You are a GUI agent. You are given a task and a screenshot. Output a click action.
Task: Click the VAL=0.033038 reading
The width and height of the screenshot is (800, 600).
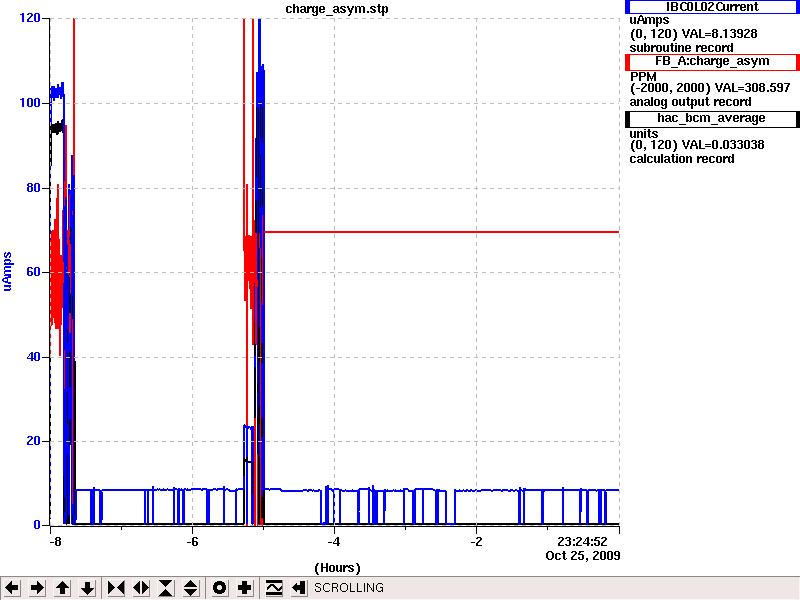(x=723, y=145)
